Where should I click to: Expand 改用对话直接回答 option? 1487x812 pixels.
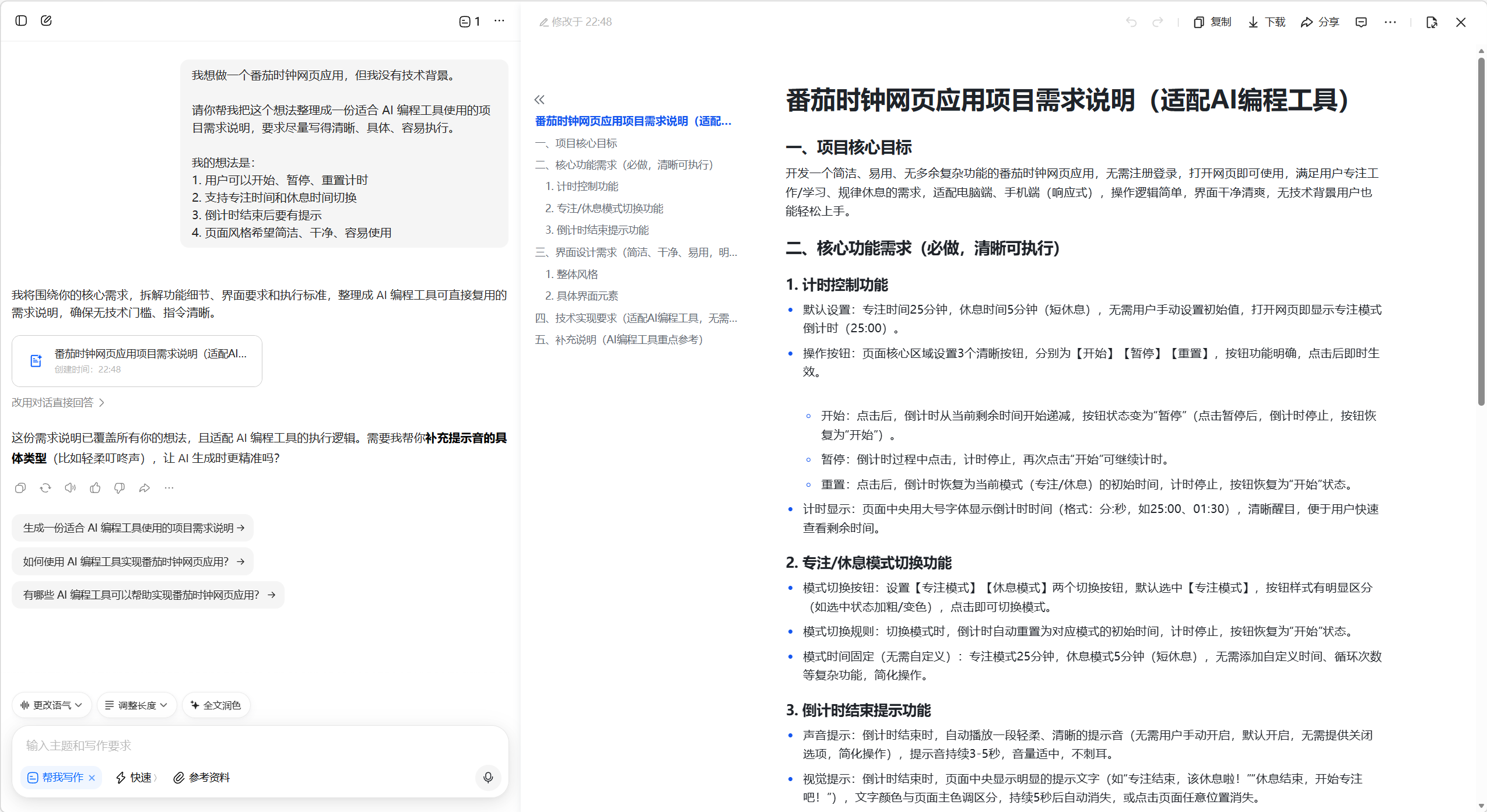point(58,403)
